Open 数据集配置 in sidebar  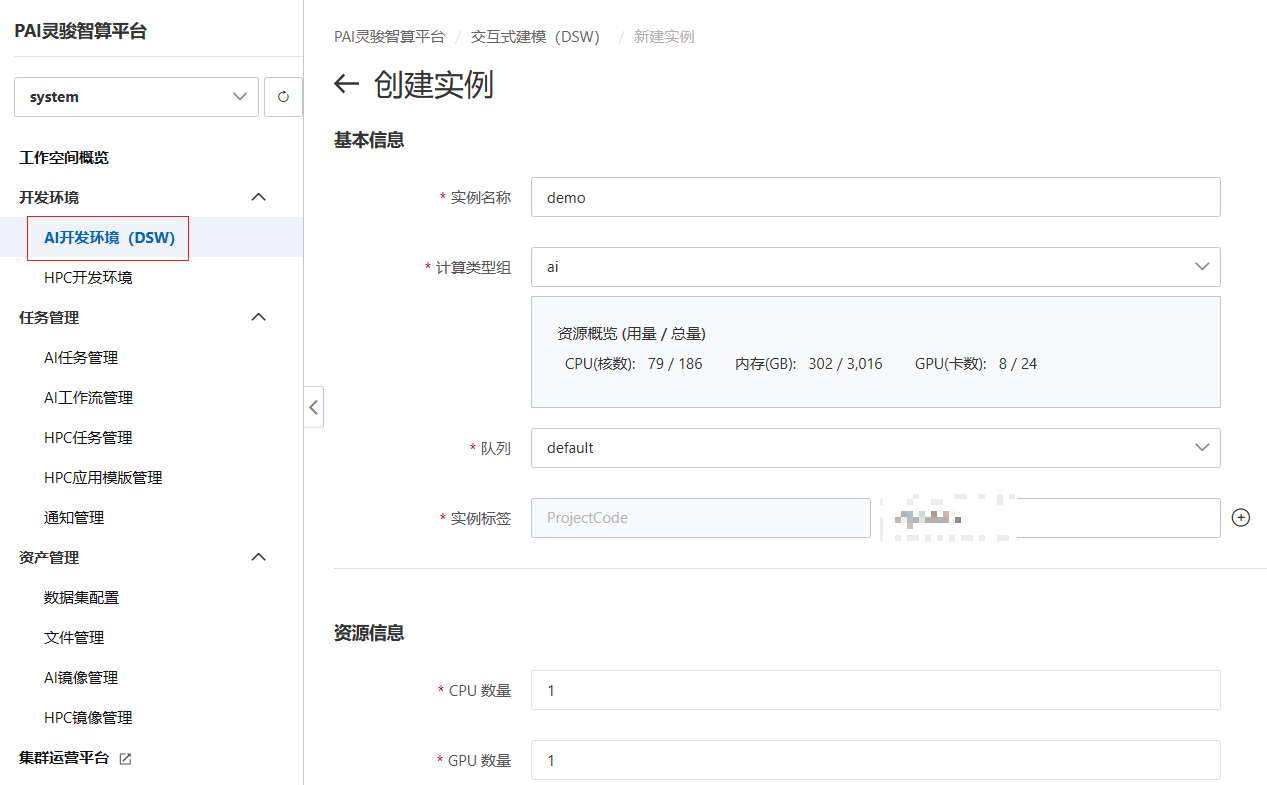pyautogui.click(x=81, y=597)
